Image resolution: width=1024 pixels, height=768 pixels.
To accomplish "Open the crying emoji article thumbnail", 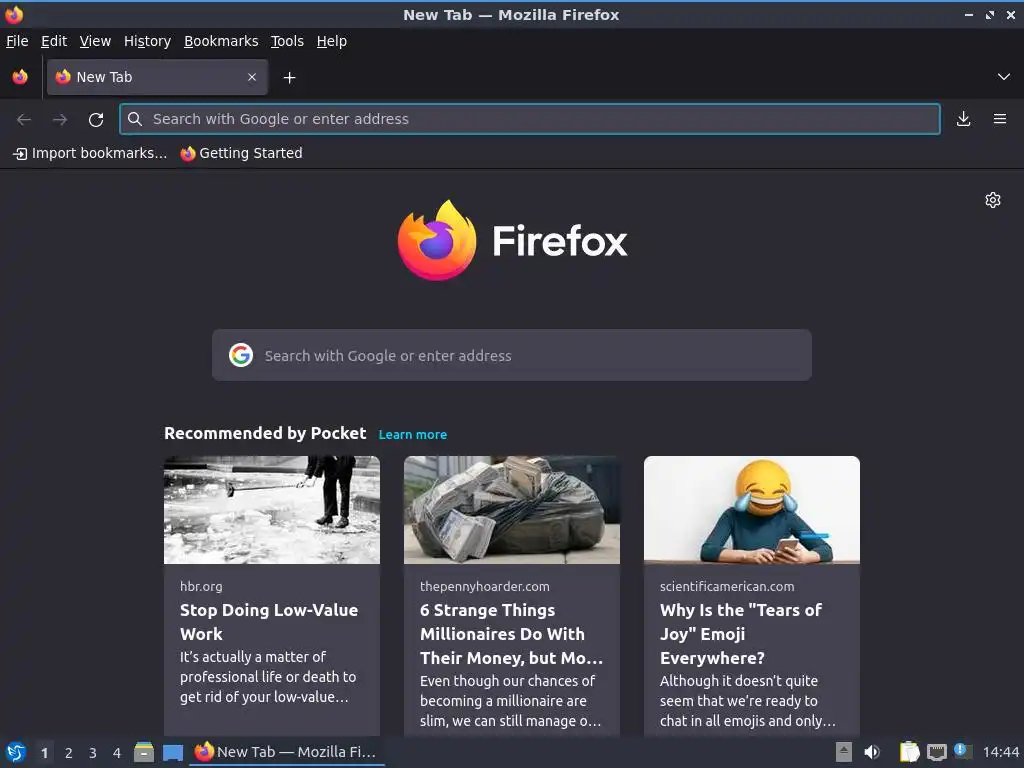I will tap(752, 510).
